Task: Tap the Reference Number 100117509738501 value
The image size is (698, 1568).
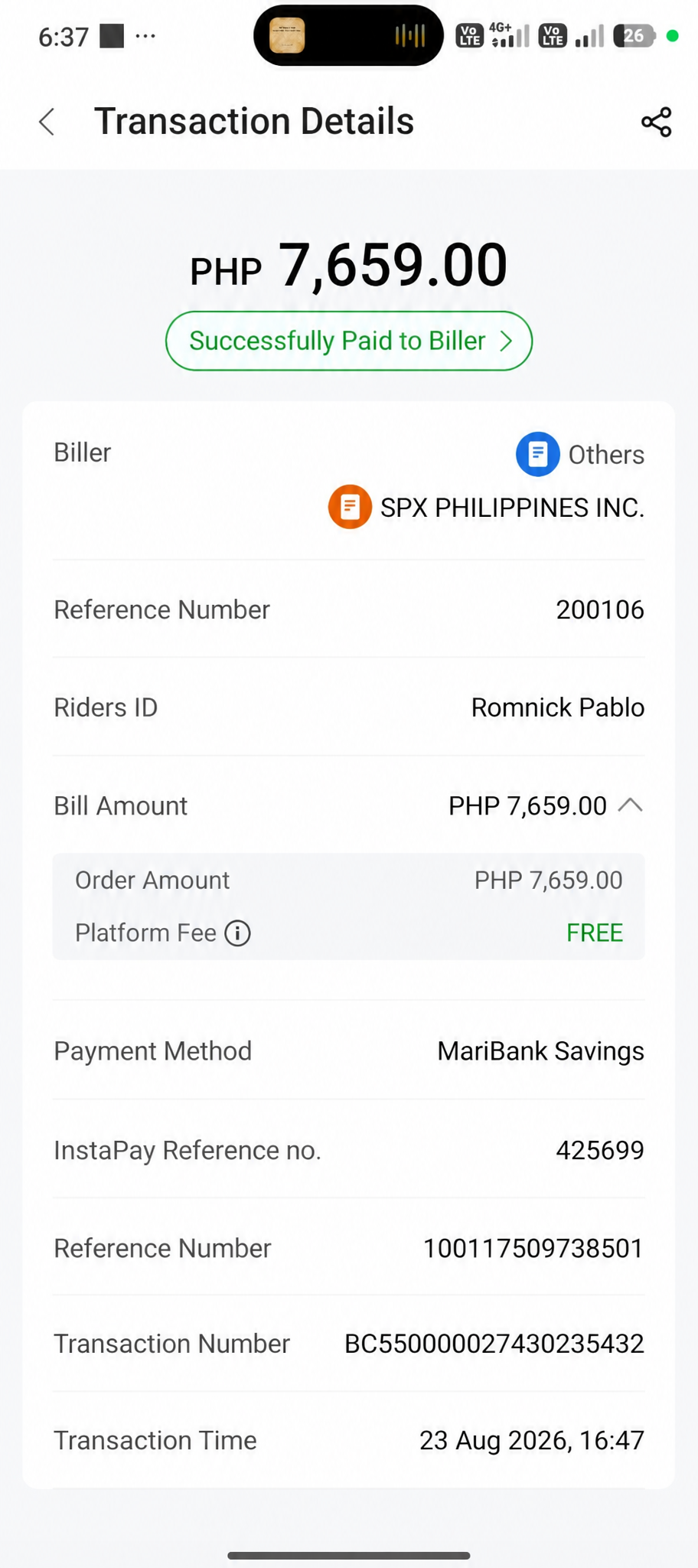Action: pyautogui.click(x=533, y=1249)
